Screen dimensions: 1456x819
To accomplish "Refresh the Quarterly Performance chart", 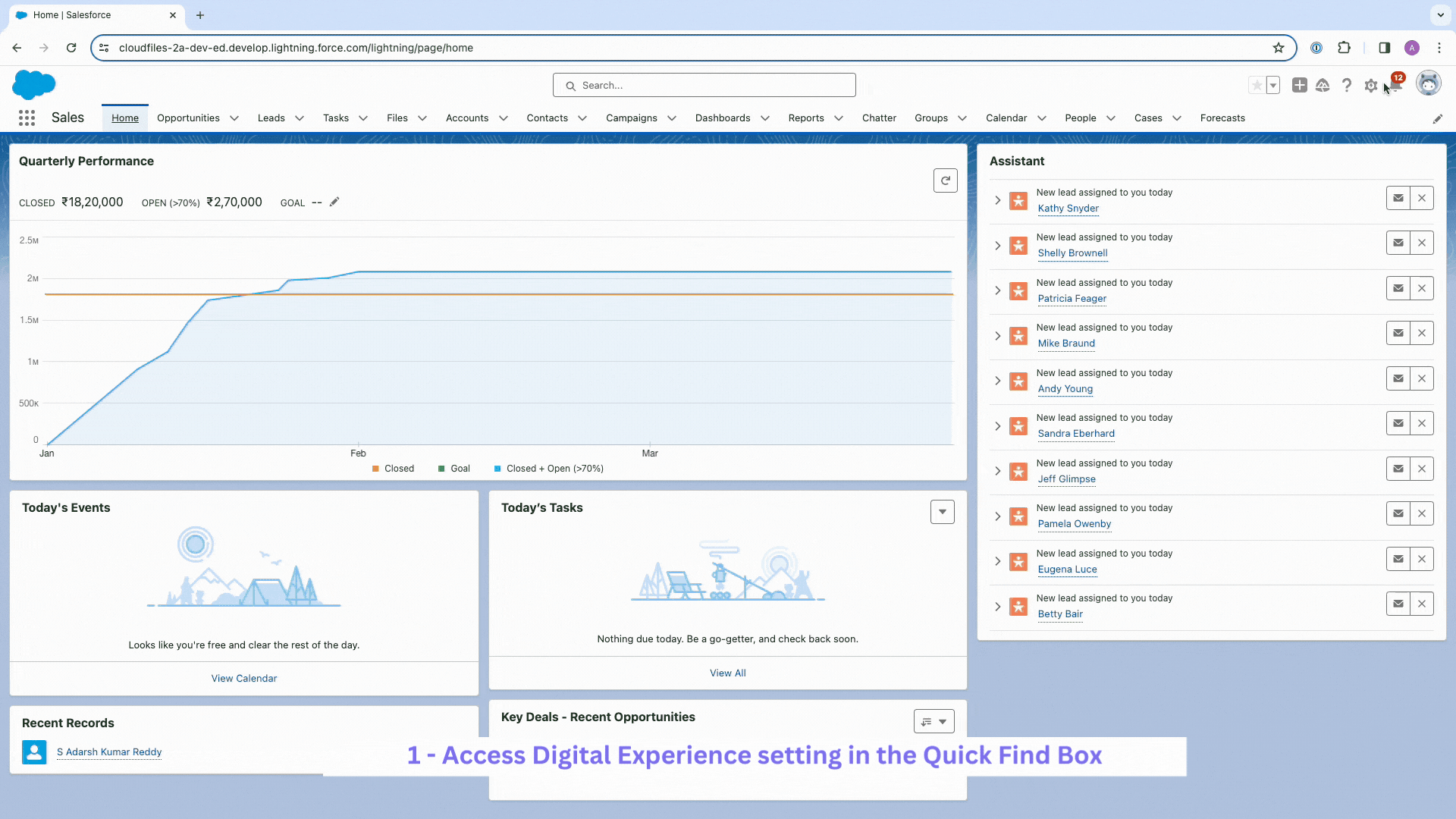I will pyautogui.click(x=945, y=180).
